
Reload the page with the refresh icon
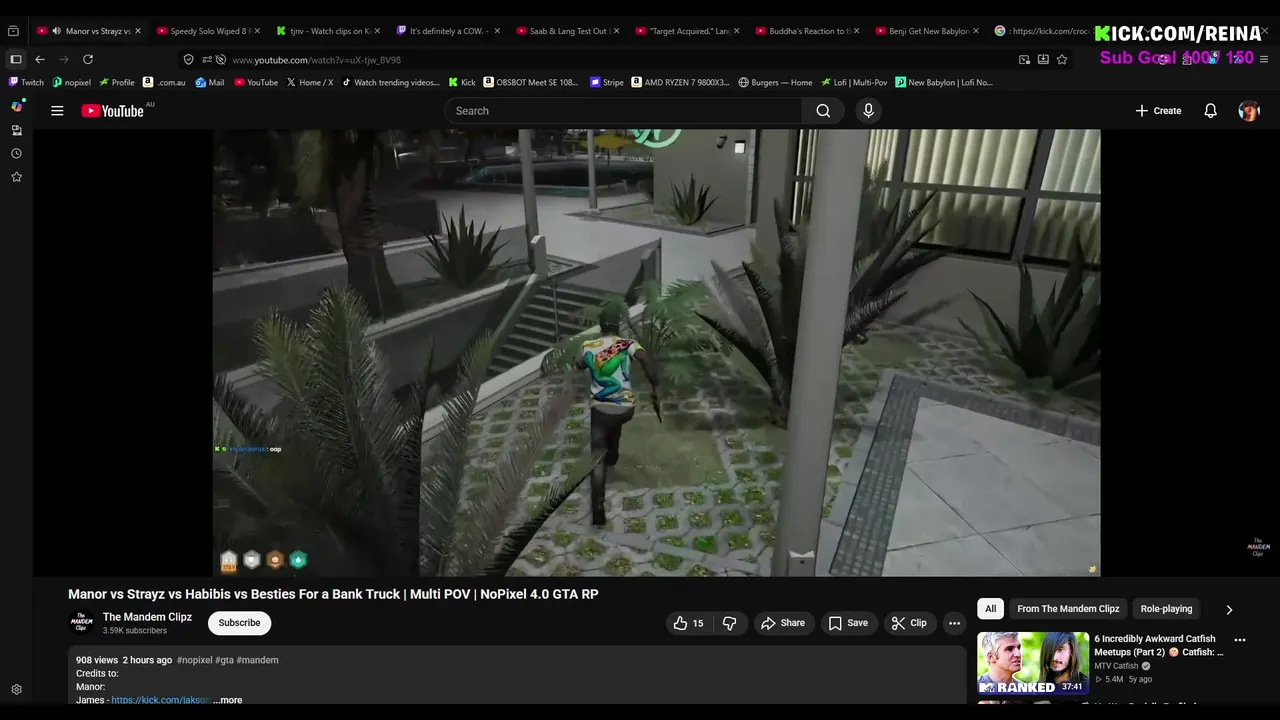pyautogui.click(x=88, y=60)
